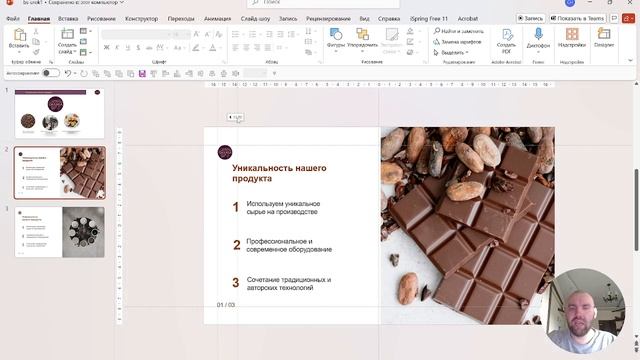Open the undo history dropdown arrow
640x360 pixels.
tap(75, 73)
